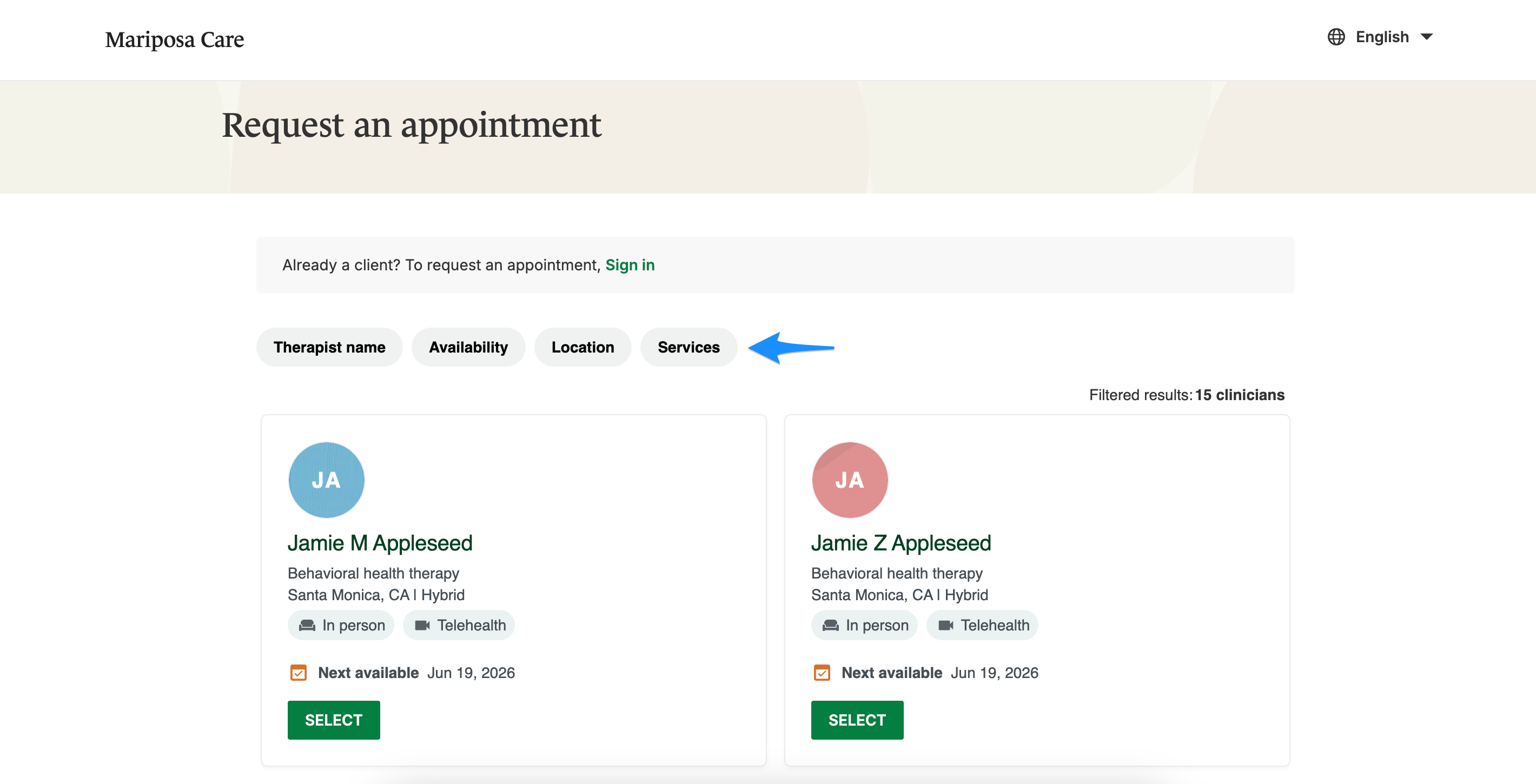Open Jamie Z Appleseed name link

pos(901,542)
